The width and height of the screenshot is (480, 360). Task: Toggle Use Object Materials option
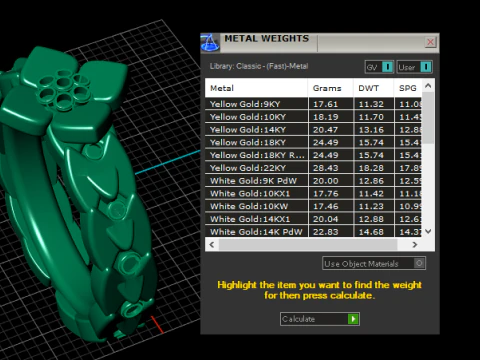374,263
